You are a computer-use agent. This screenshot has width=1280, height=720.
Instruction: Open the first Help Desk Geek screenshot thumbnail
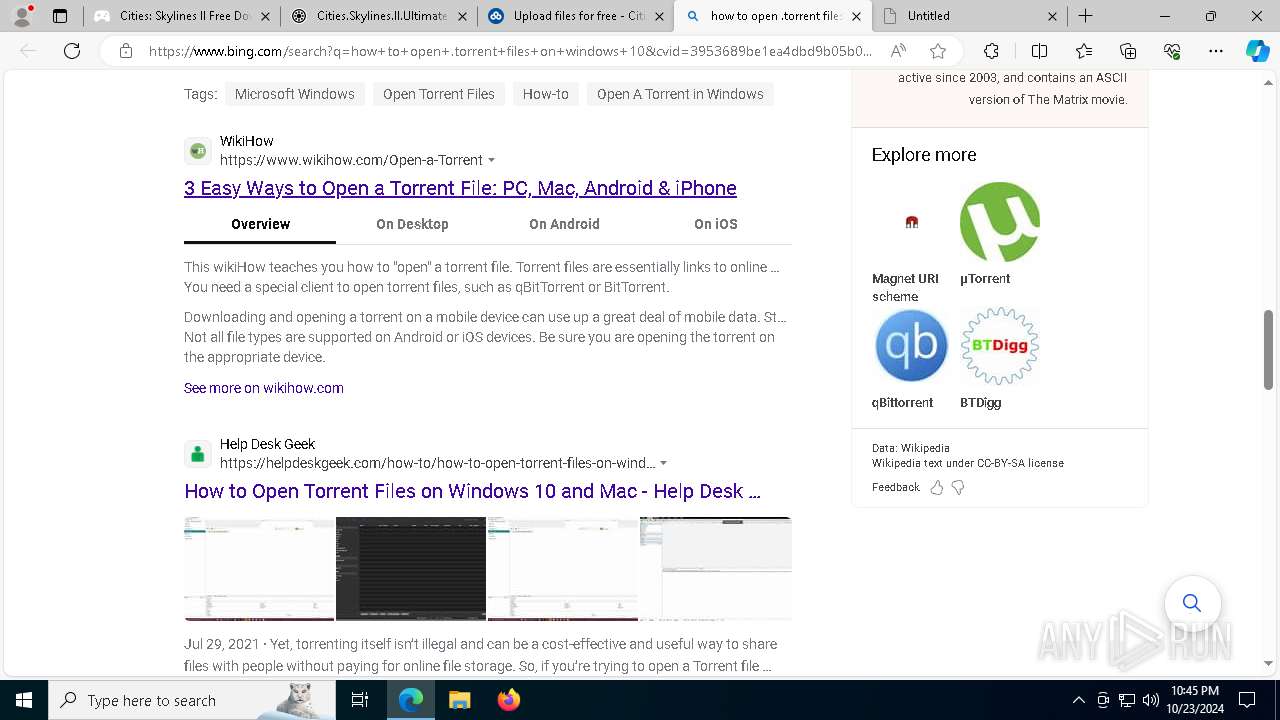coord(259,569)
